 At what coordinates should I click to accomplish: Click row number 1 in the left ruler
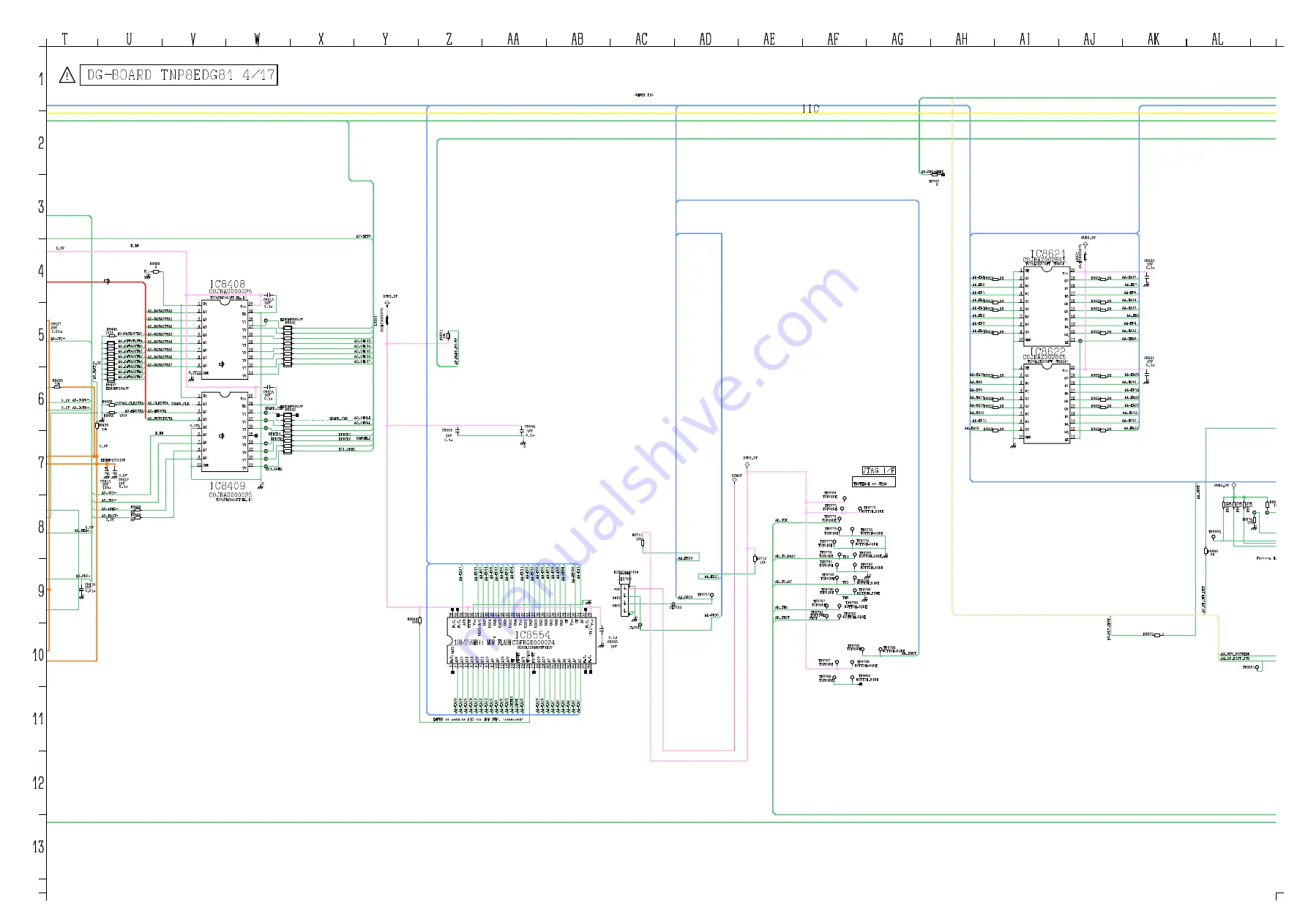click(x=41, y=79)
